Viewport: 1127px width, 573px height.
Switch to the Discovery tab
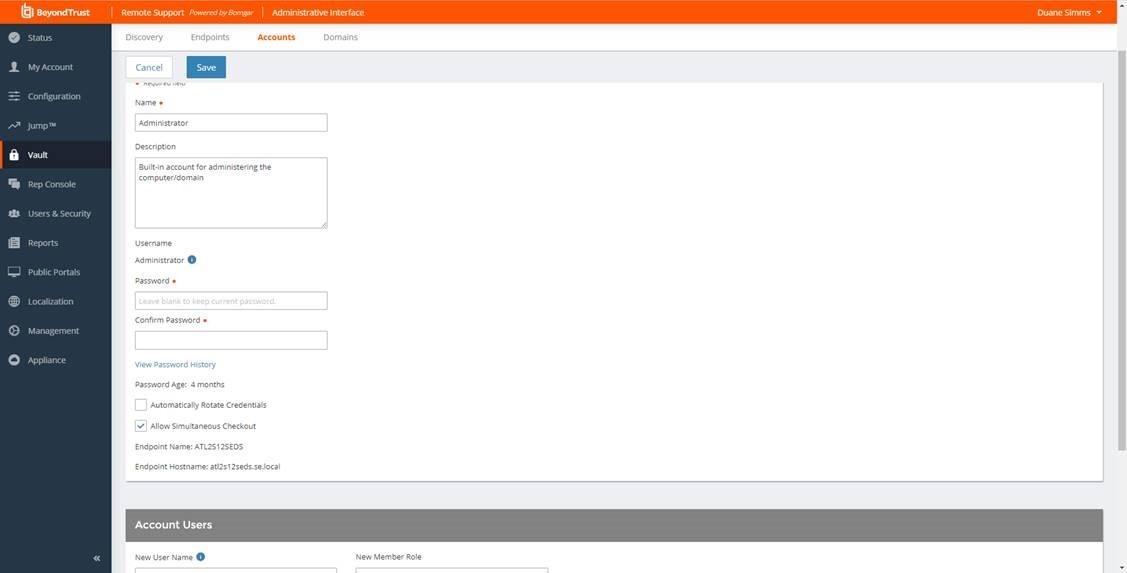coord(144,37)
